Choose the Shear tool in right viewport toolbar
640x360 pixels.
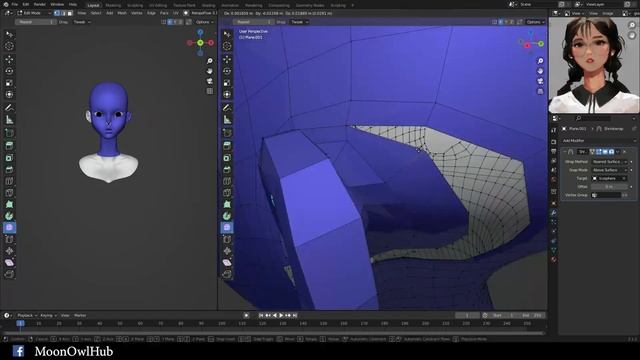coord(227,262)
